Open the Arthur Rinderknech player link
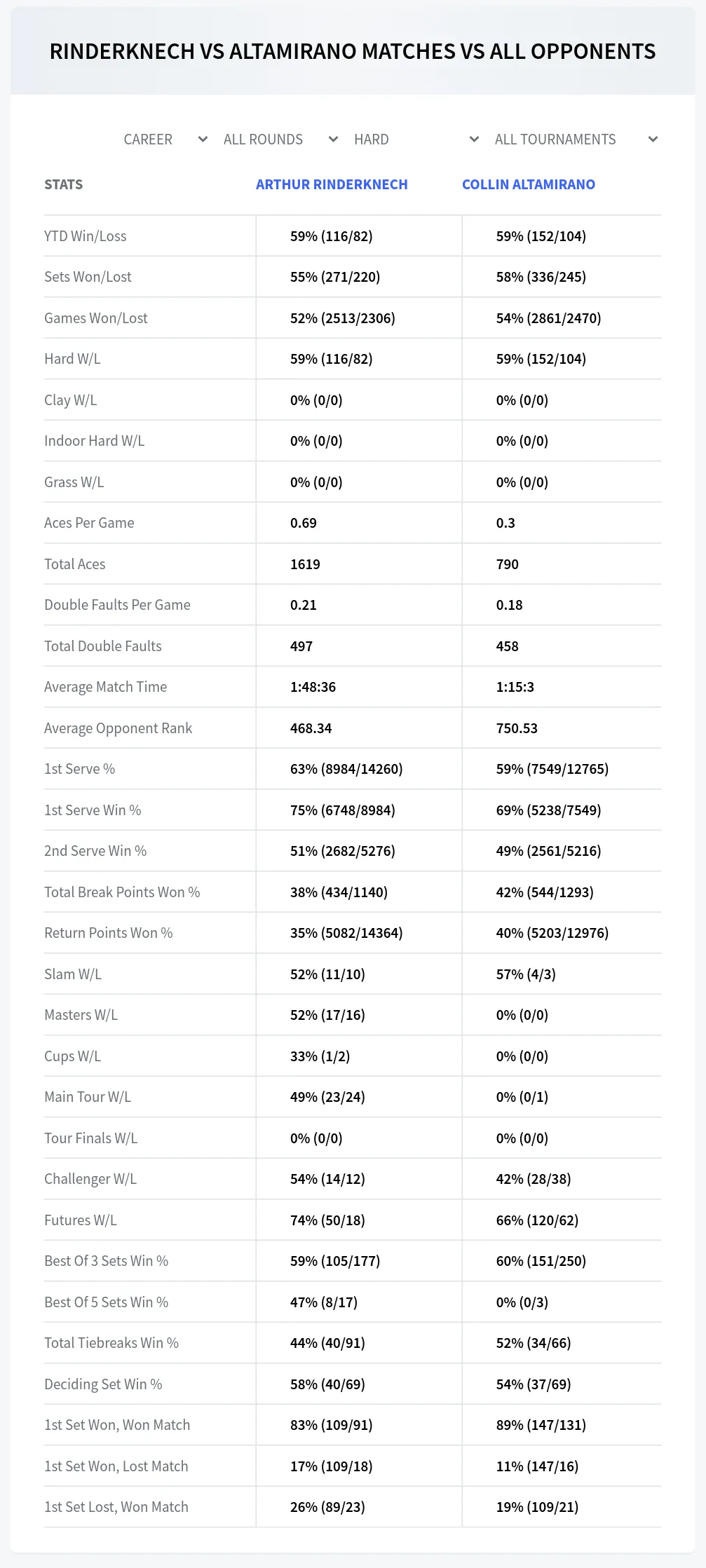Image resolution: width=706 pixels, height=1568 pixels. point(332,184)
